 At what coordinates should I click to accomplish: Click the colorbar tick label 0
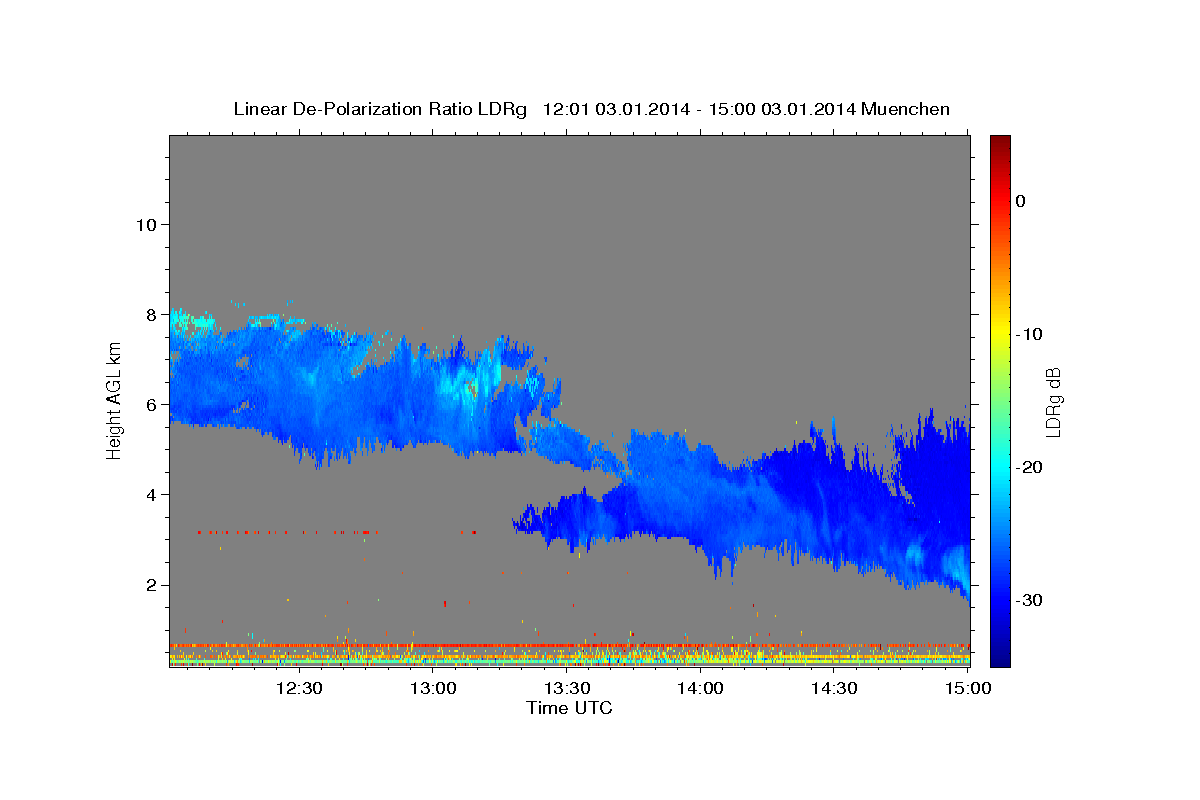(x=1021, y=201)
